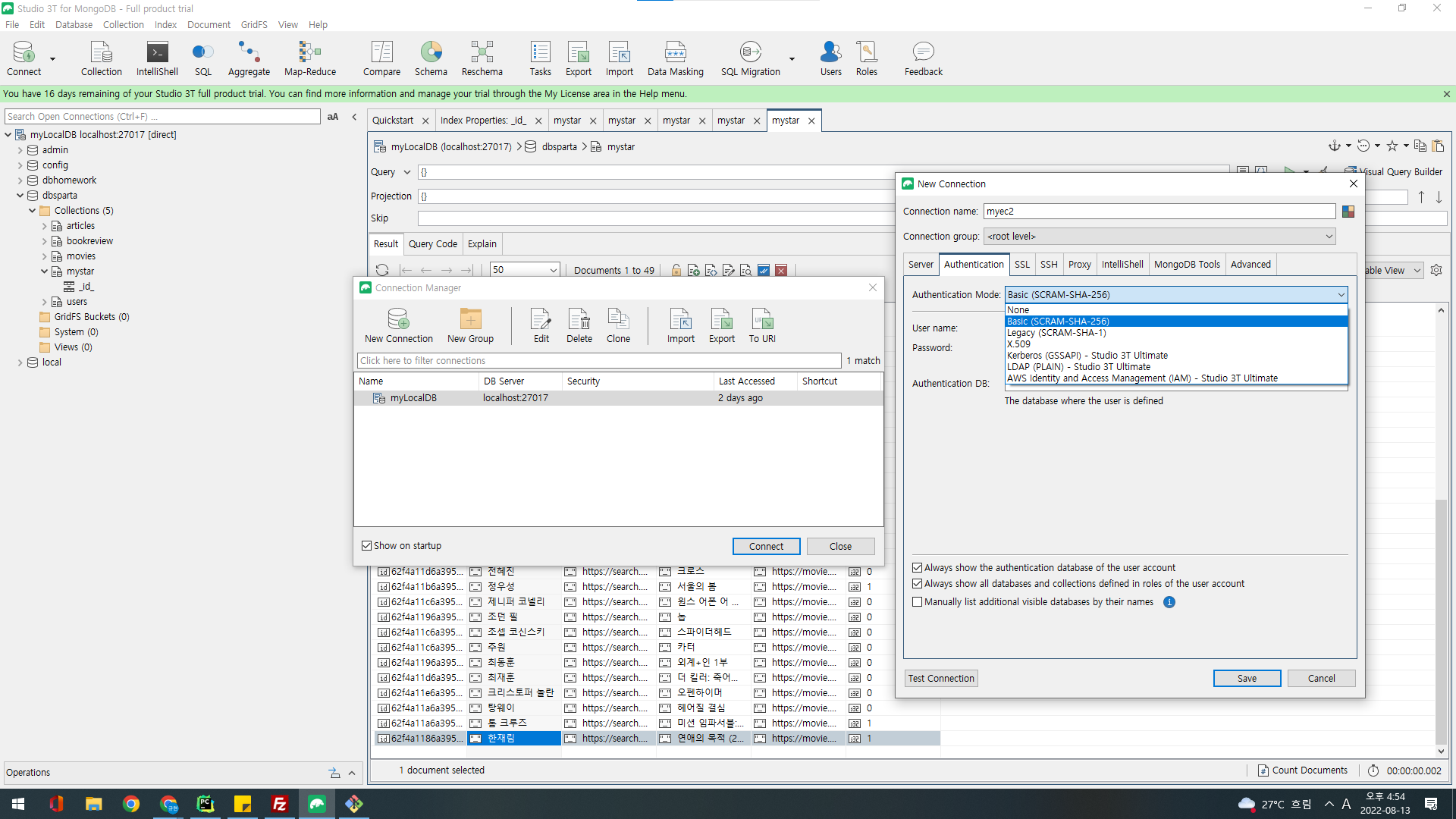Viewport: 1456px width, 819px height.
Task: Click New Connection in Connection Manager
Action: pos(398,325)
